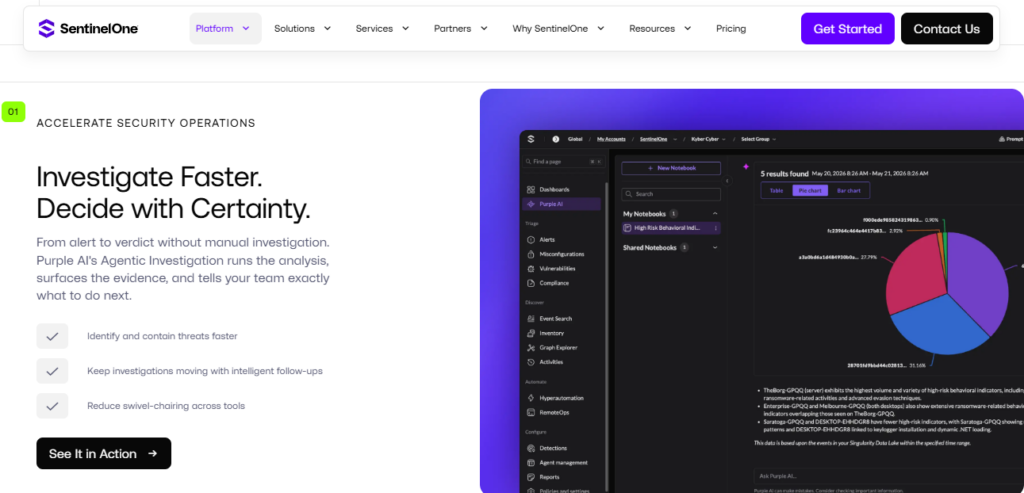
Task: Open the Services menu
Action: pyautogui.click(x=382, y=29)
